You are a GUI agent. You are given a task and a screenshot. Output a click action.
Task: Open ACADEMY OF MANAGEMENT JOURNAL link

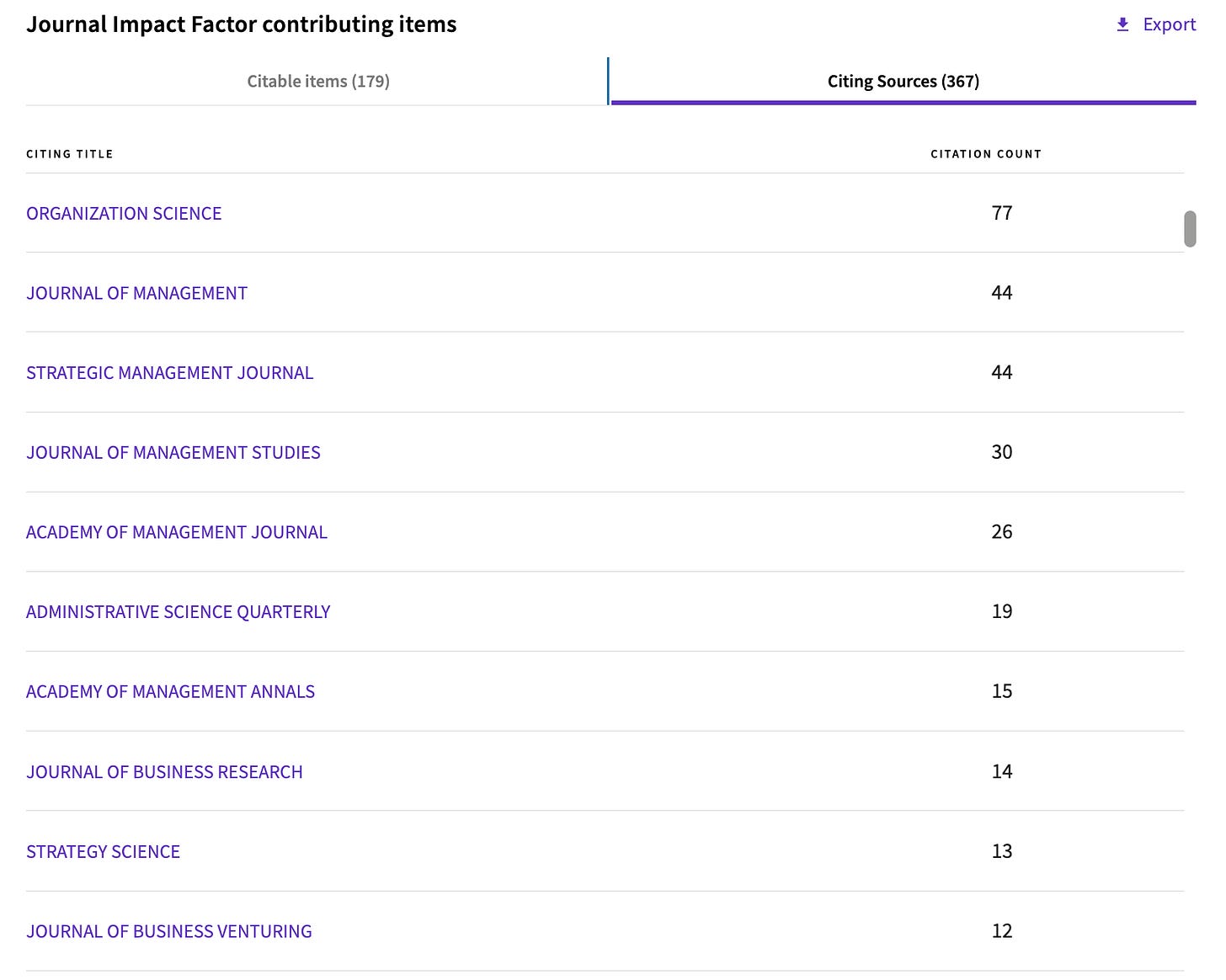[x=176, y=532]
